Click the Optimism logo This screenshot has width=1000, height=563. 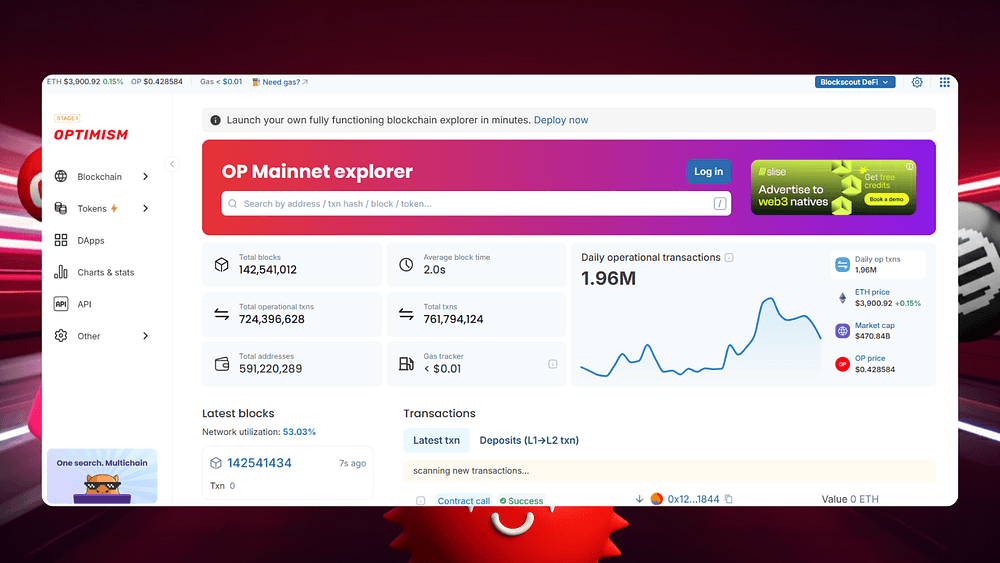[91, 135]
